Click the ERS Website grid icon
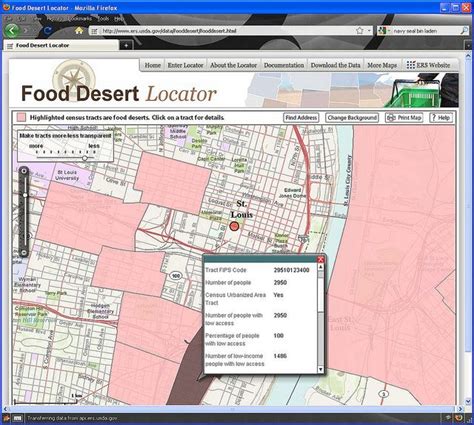Image resolution: width=474 pixels, height=425 pixels. coord(411,65)
